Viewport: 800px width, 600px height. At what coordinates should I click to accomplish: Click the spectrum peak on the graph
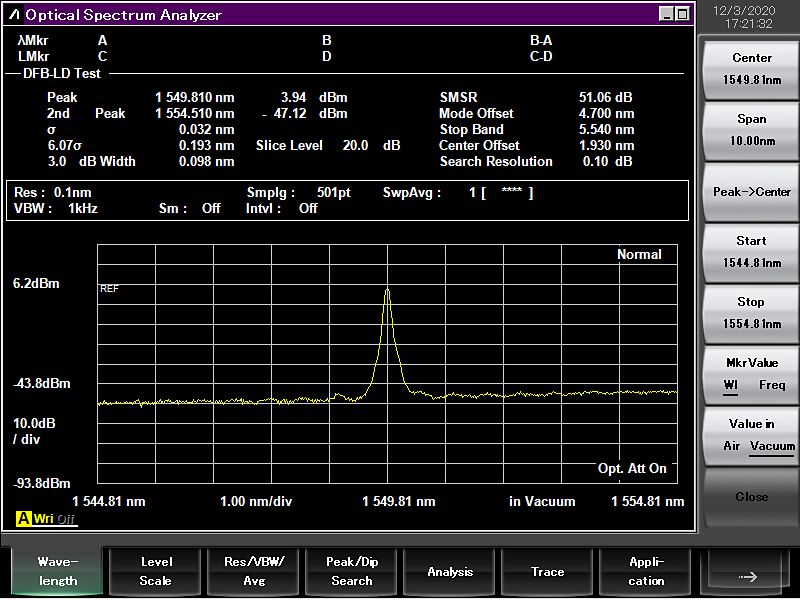[x=387, y=289]
